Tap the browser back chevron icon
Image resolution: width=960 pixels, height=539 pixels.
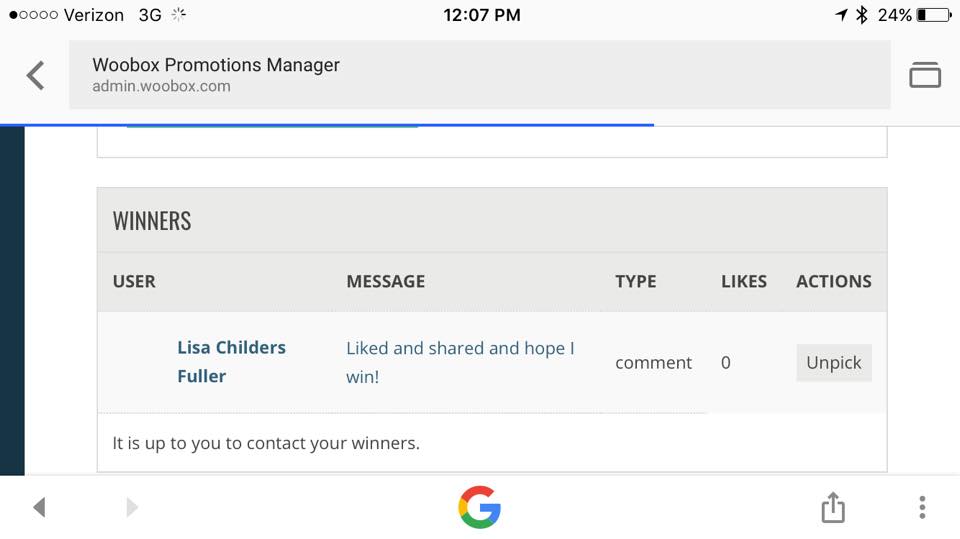36,75
